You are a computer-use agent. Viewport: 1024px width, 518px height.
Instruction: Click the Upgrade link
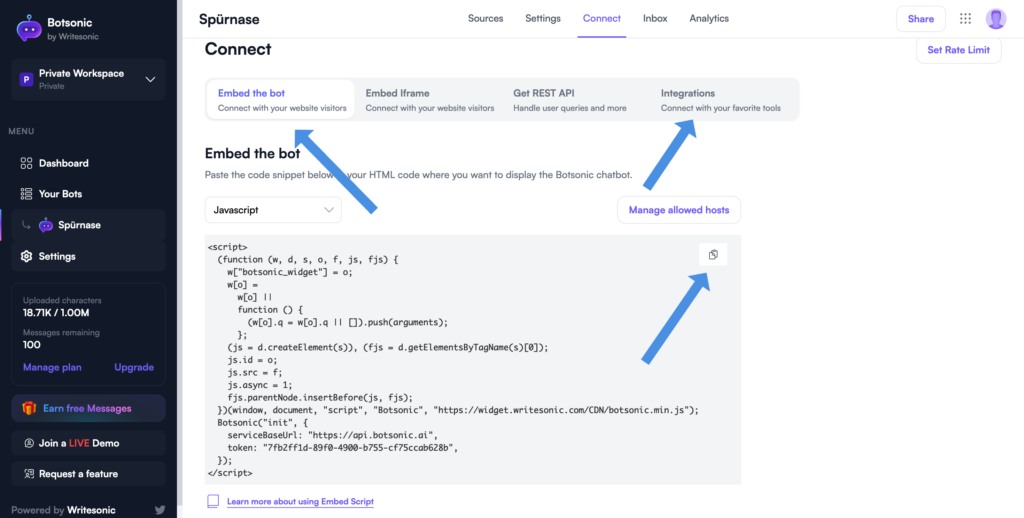coord(134,367)
